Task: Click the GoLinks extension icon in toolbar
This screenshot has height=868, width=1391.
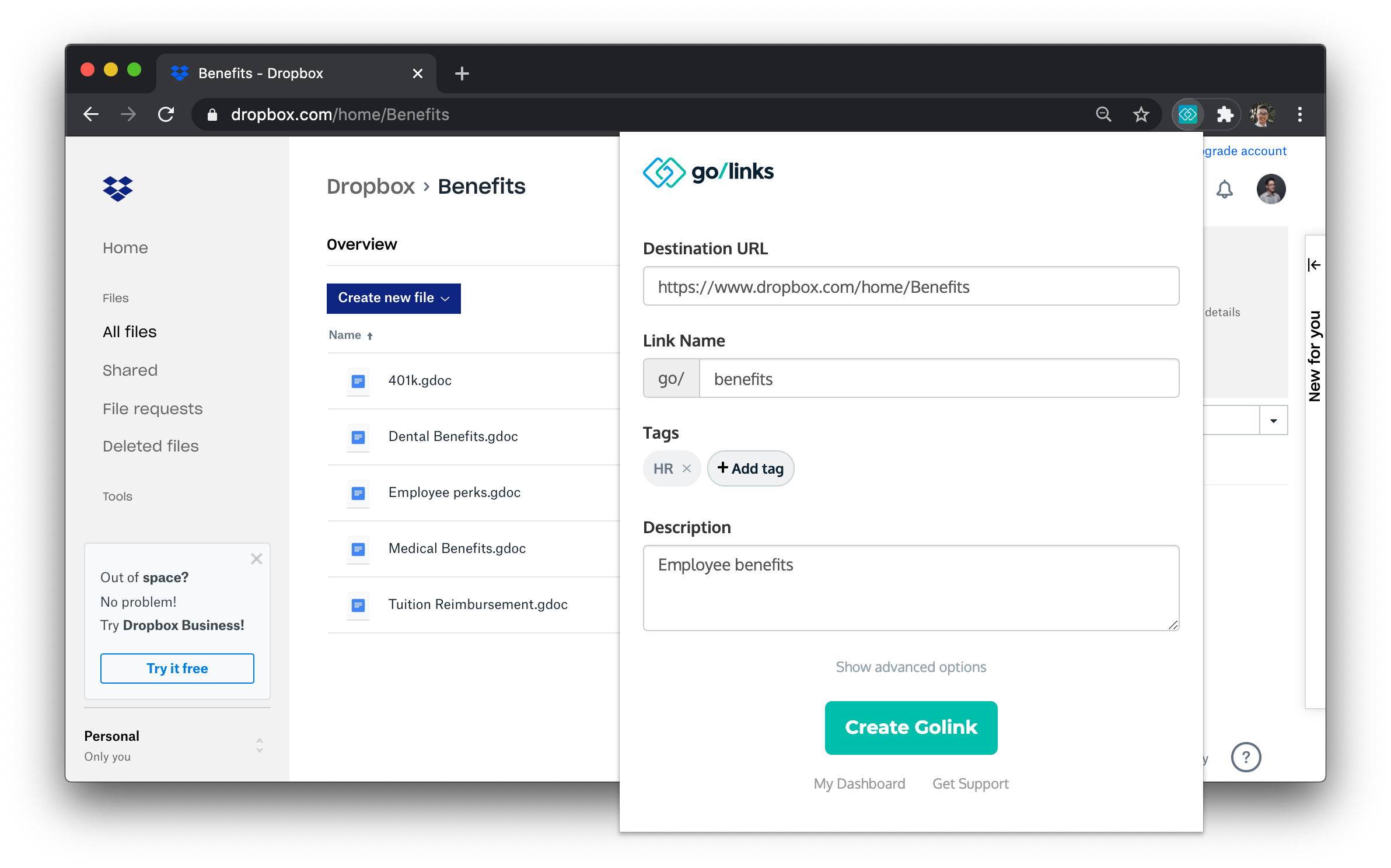Action: [x=1187, y=114]
